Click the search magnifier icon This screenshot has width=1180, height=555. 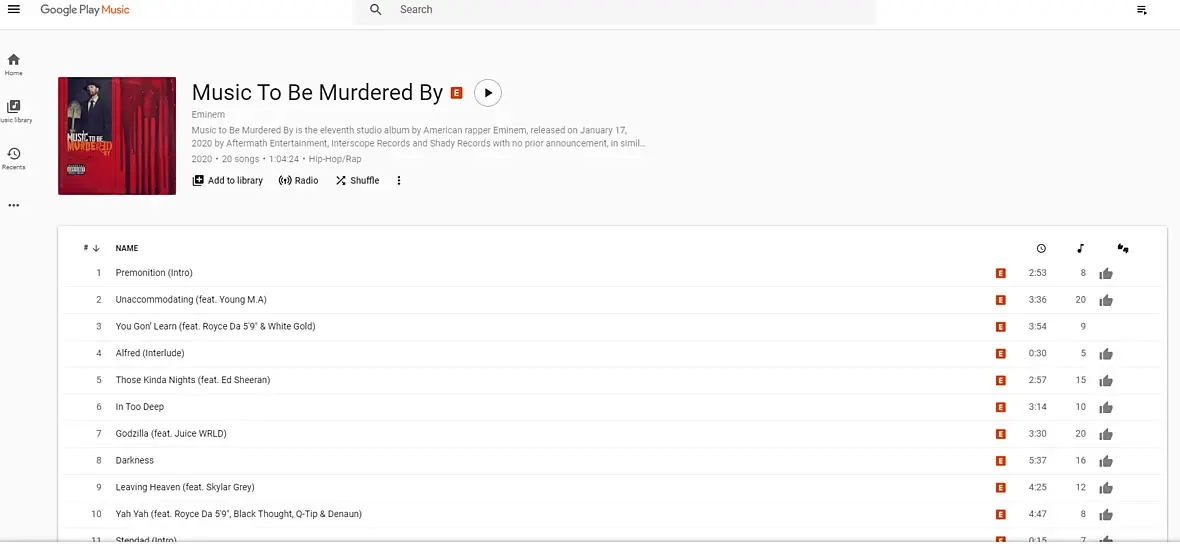point(376,10)
